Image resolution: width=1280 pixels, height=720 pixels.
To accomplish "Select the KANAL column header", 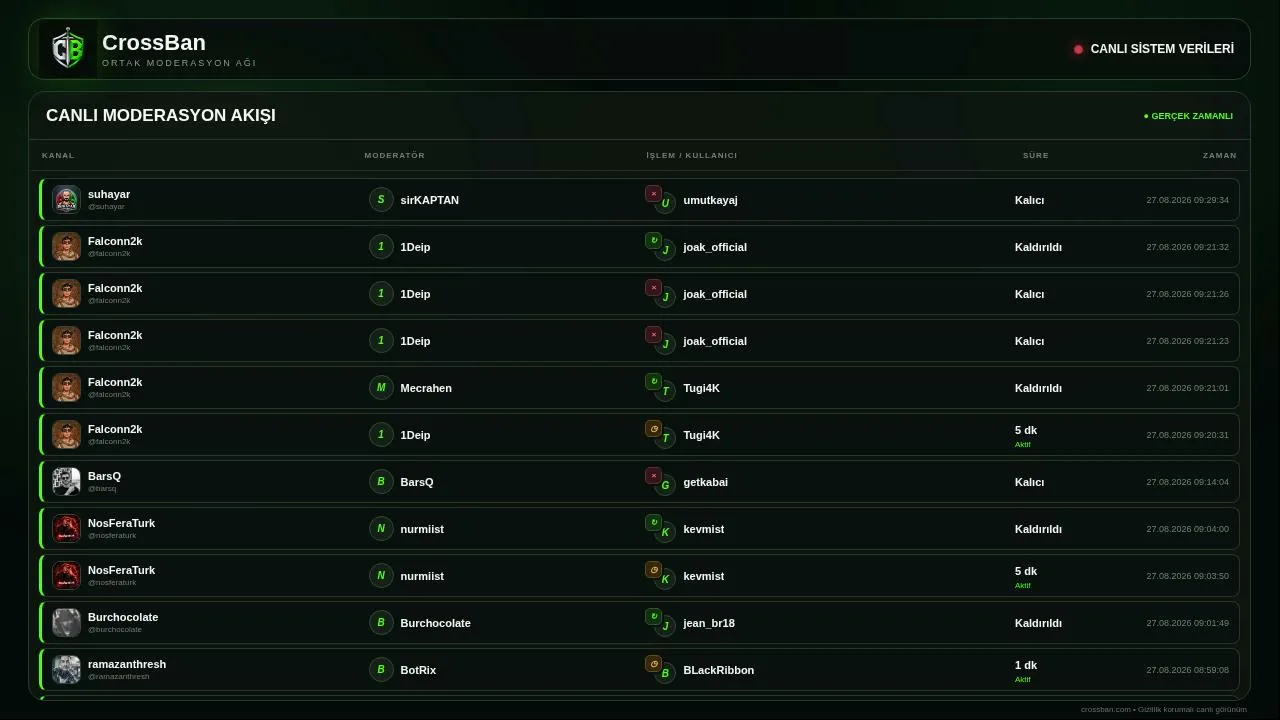I will point(58,155).
